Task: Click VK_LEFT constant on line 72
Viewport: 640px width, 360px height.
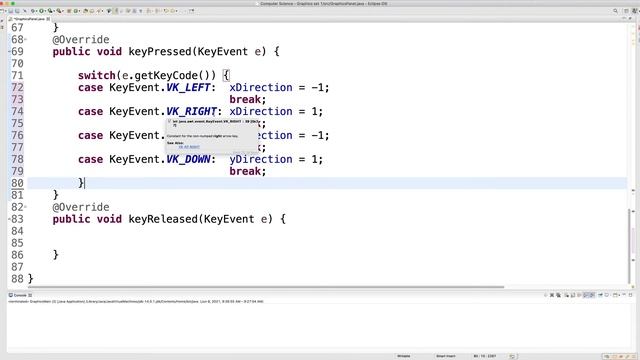Action: (x=188, y=87)
